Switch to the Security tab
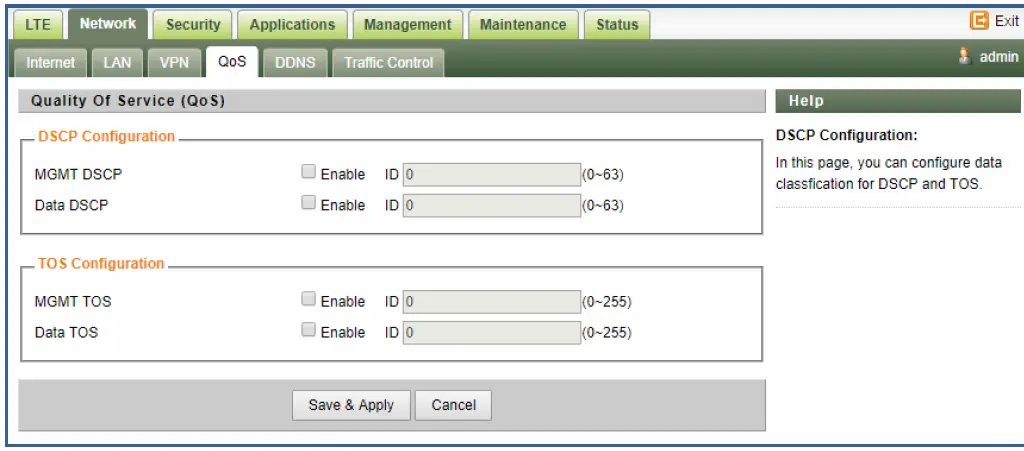 pyautogui.click(x=192, y=25)
